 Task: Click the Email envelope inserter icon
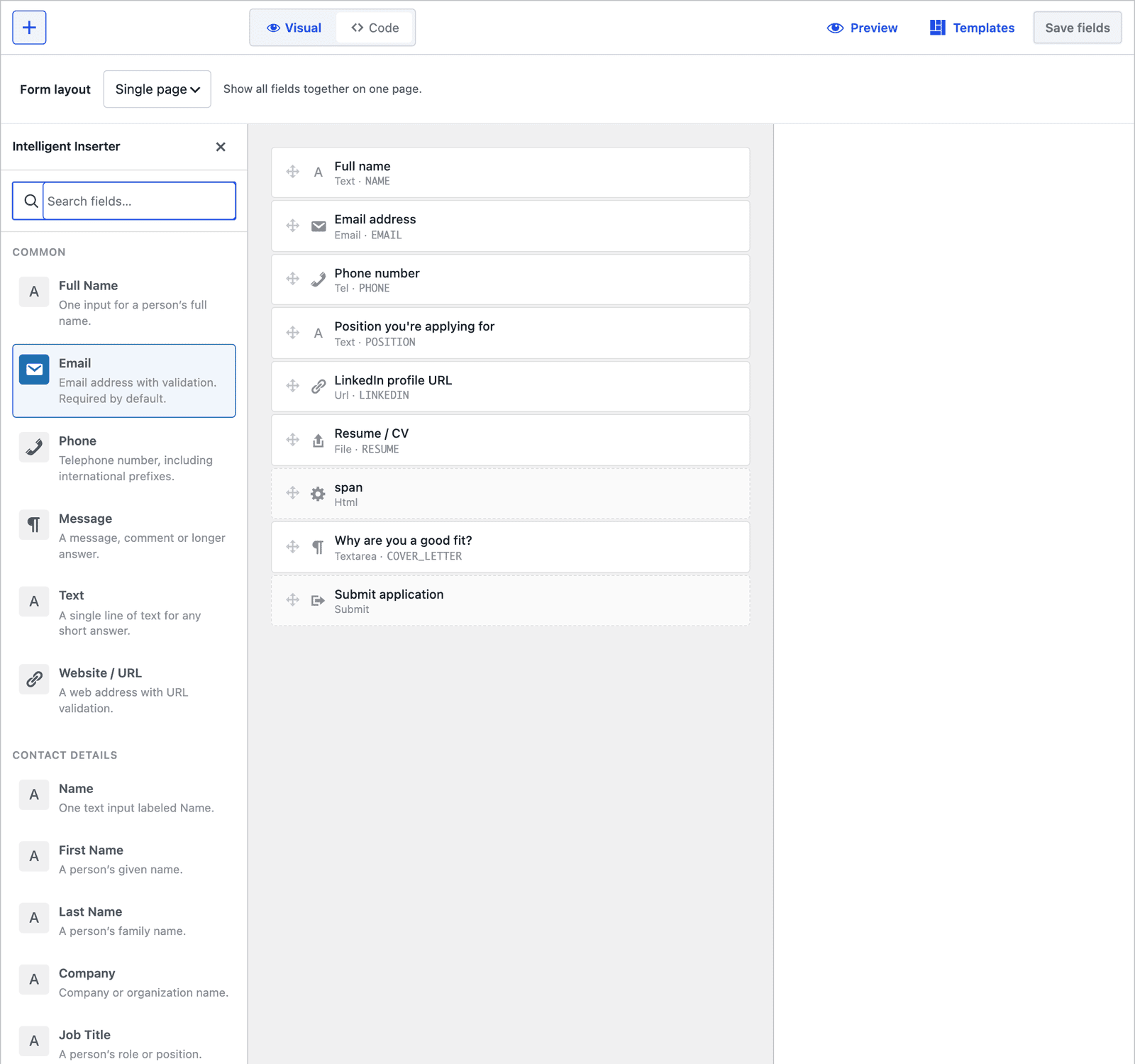(34, 370)
